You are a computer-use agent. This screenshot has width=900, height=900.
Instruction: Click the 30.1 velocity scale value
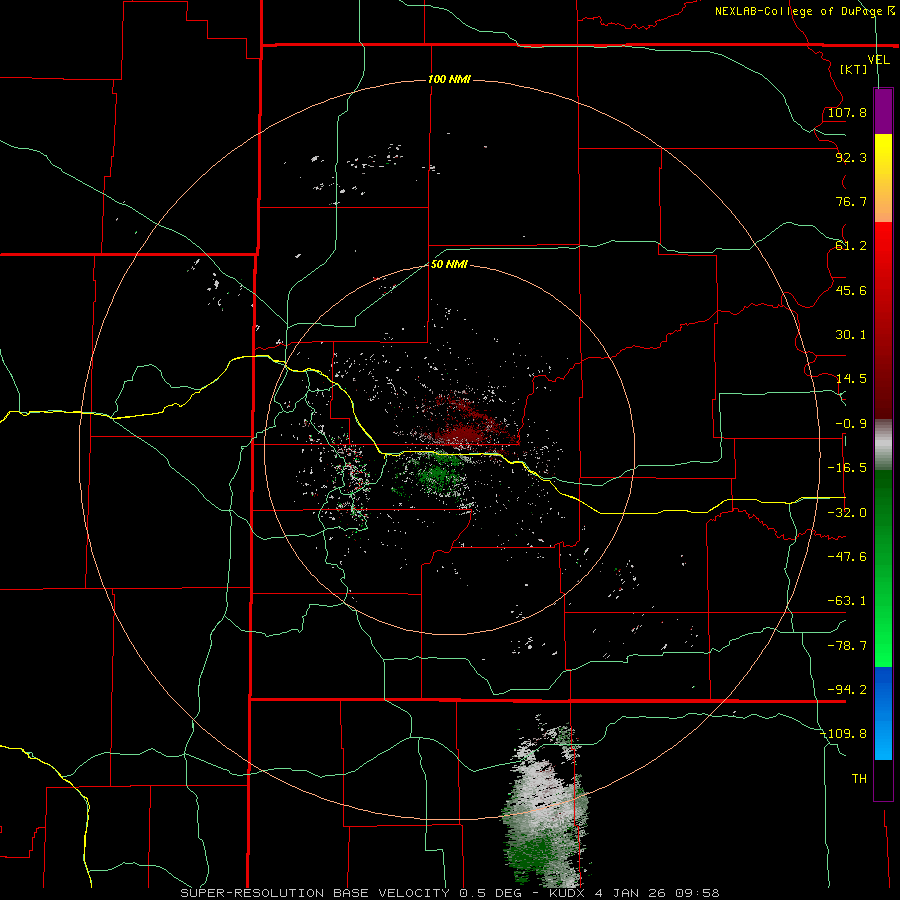pyautogui.click(x=851, y=335)
